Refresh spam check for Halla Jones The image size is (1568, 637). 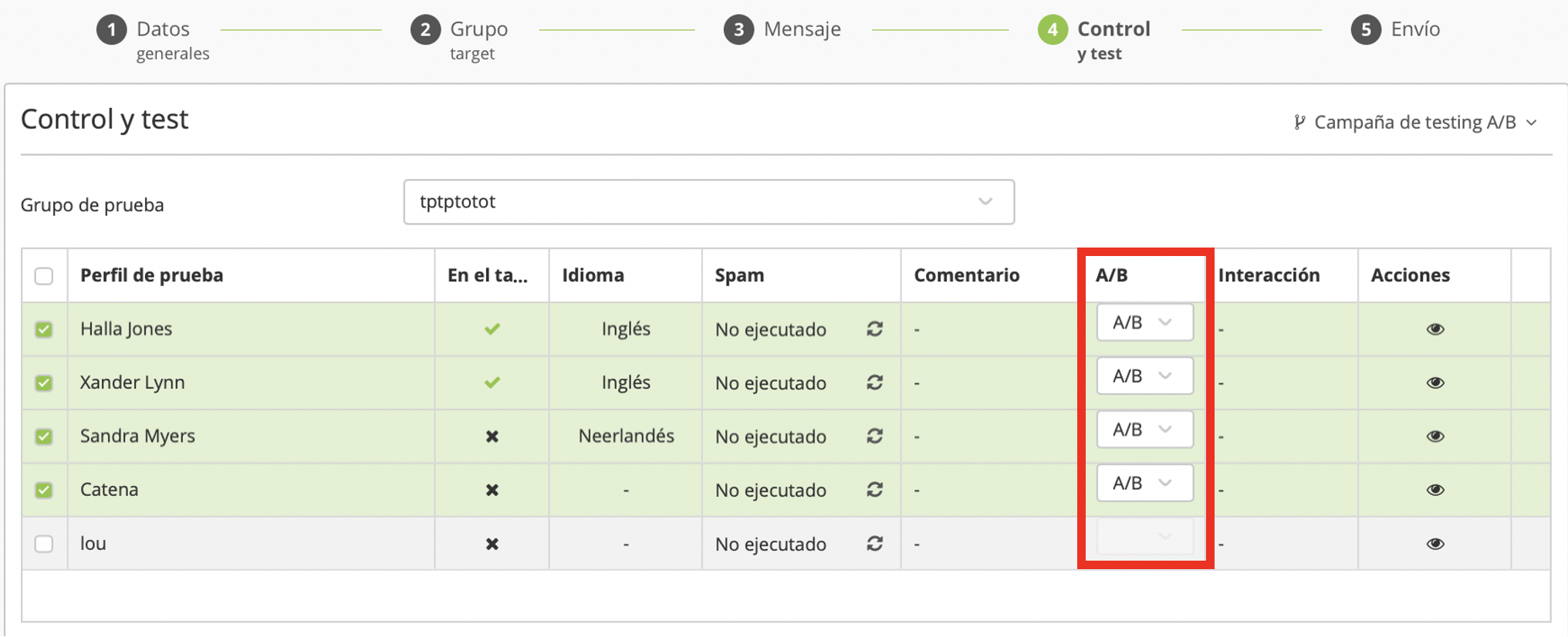874,329
